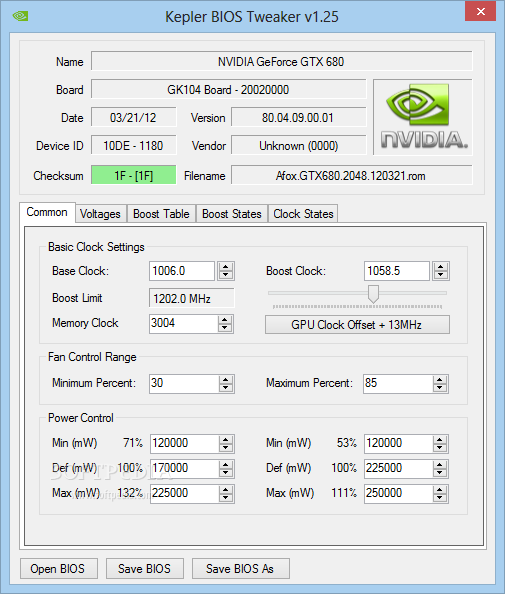Click the Name field NVIDIA GeForce GTX 680
The width and height of the screenshot is (505, 594).
tap(281, 61)
